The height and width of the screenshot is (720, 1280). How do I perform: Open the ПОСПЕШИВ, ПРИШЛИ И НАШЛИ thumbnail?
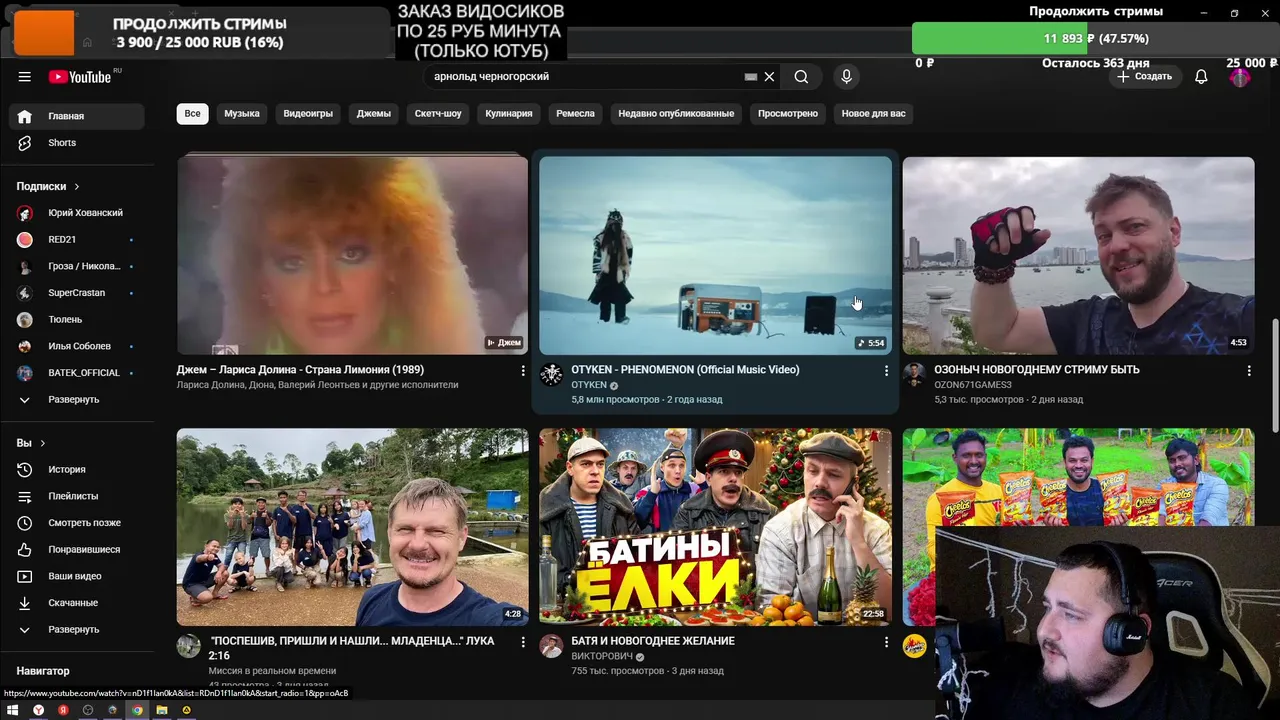coord(352,527)
